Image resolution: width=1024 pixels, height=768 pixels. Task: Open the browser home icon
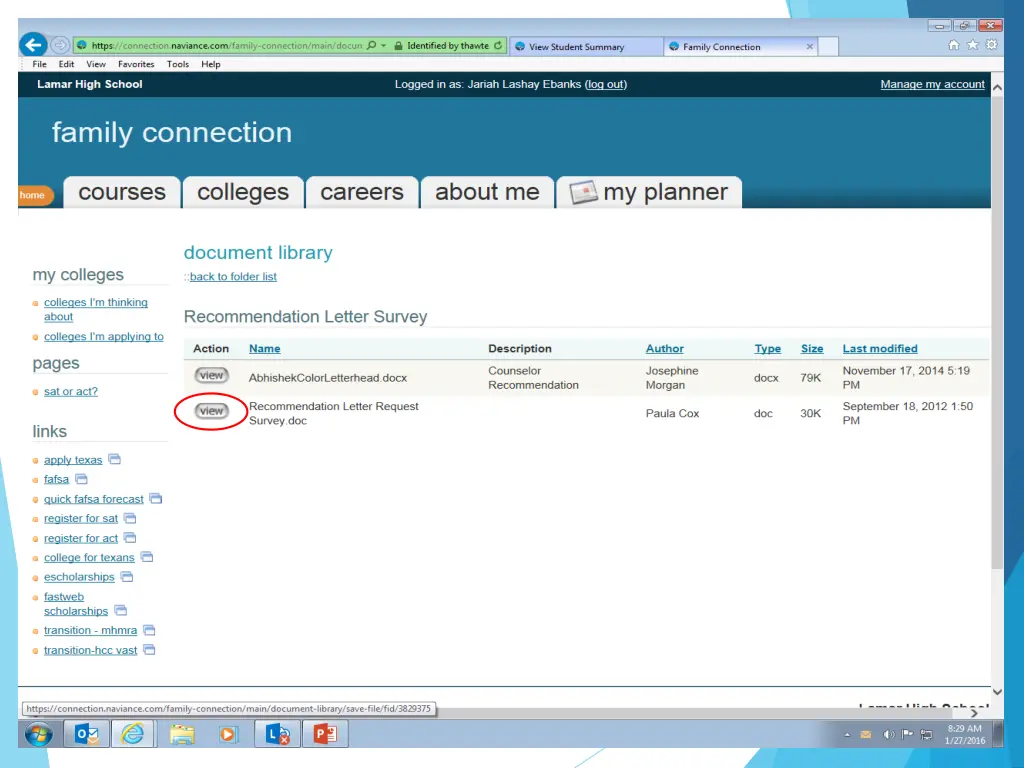coord(953,45)
